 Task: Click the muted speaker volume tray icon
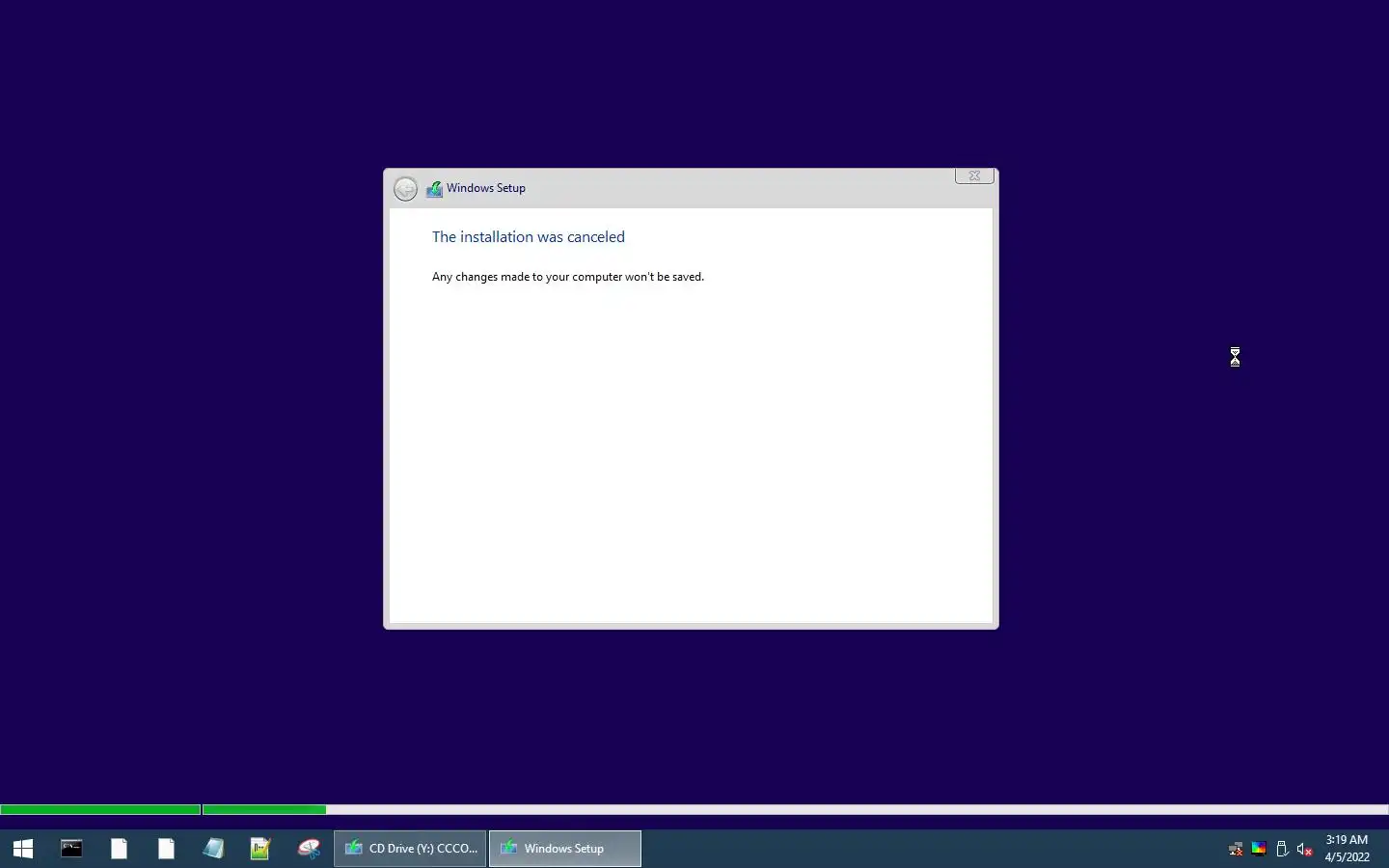pos(1305,850)
